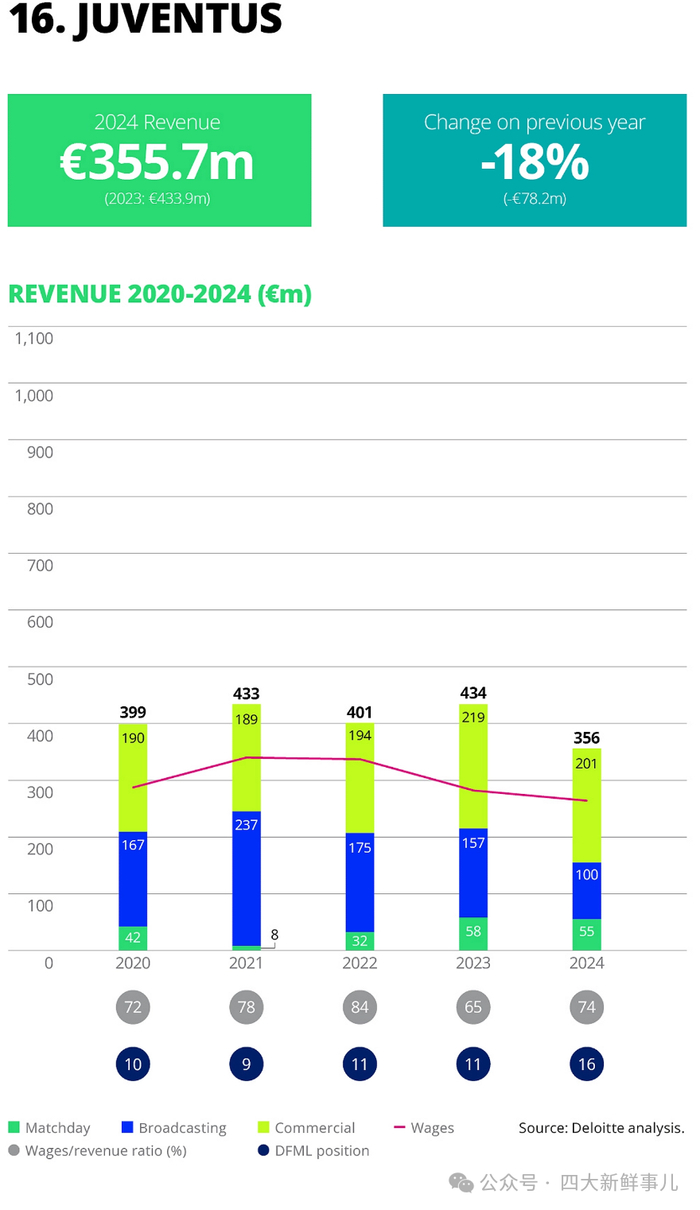700x1210 pixels.
Task: Click the Source: Deloitte analysis text
Action: [601, 1128]
